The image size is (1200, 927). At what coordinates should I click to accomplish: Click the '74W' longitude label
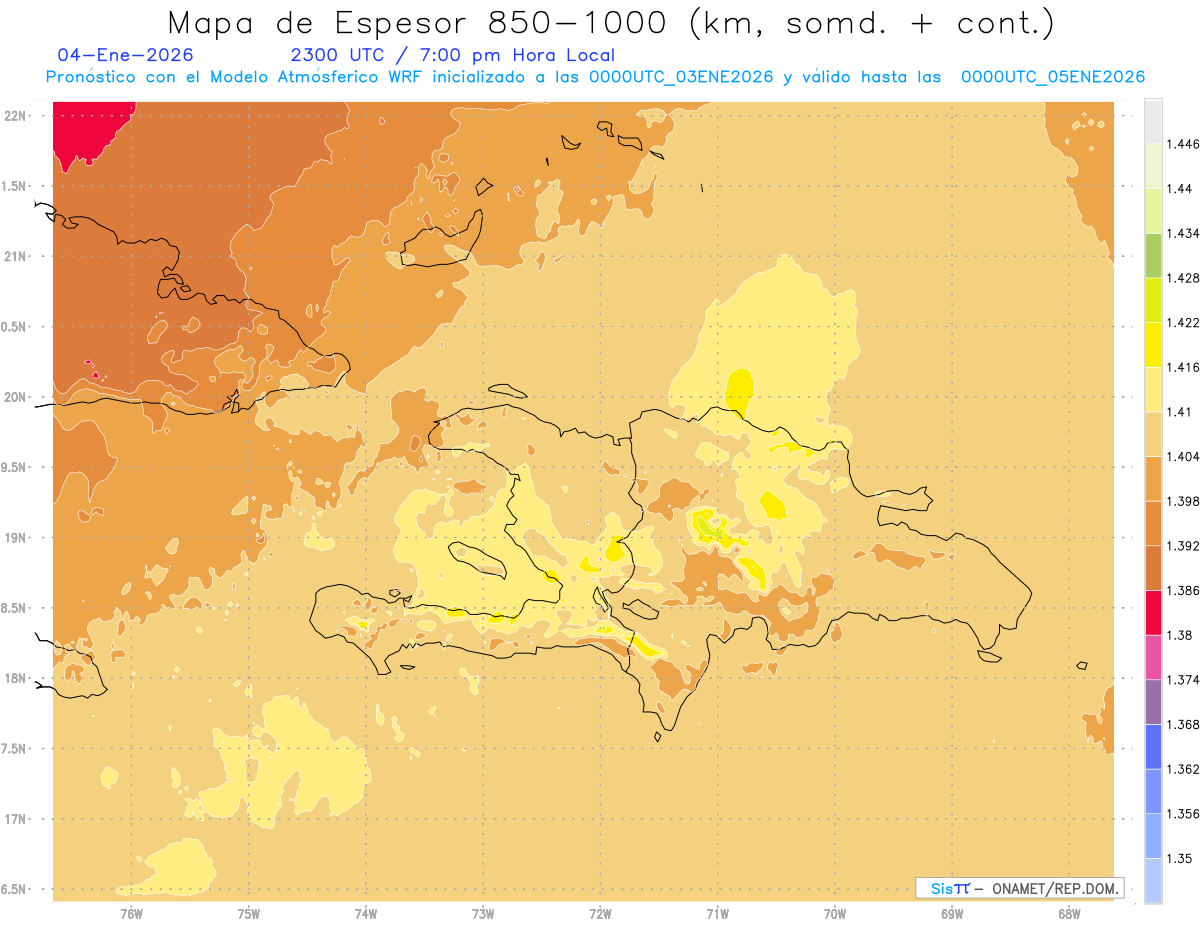pyautogui.click(x=366, y=914)
